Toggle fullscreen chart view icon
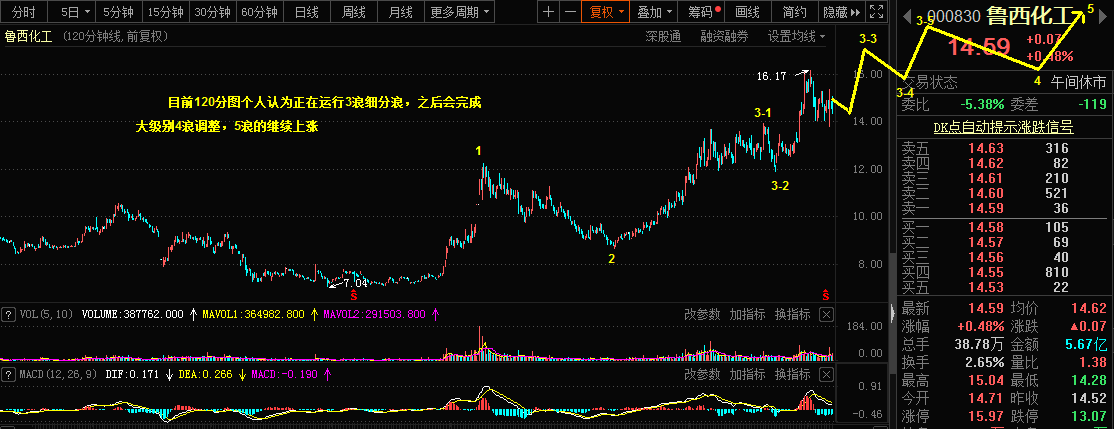The height and width of the screenshot is (429, 1114). tap(877, 11)
